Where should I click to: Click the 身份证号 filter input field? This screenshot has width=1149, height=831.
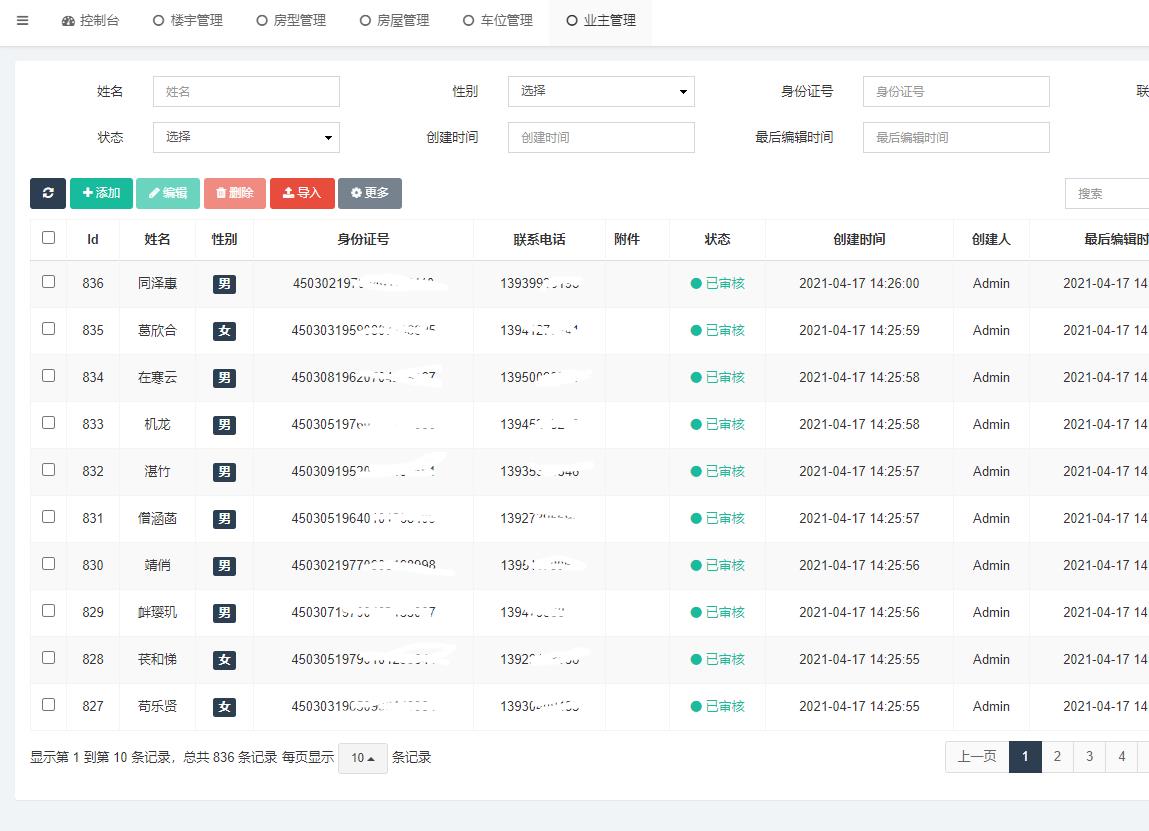pyautogui.click(x=956, y=91)
